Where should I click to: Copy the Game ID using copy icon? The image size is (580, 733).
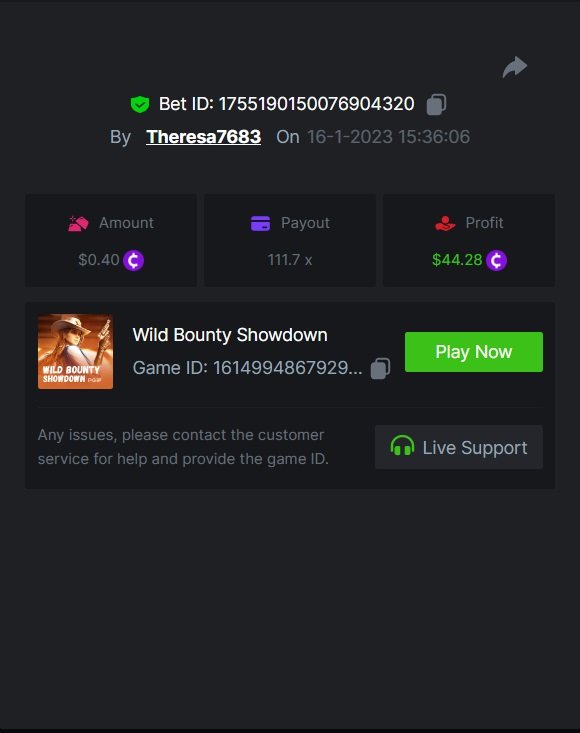(380, 368)
